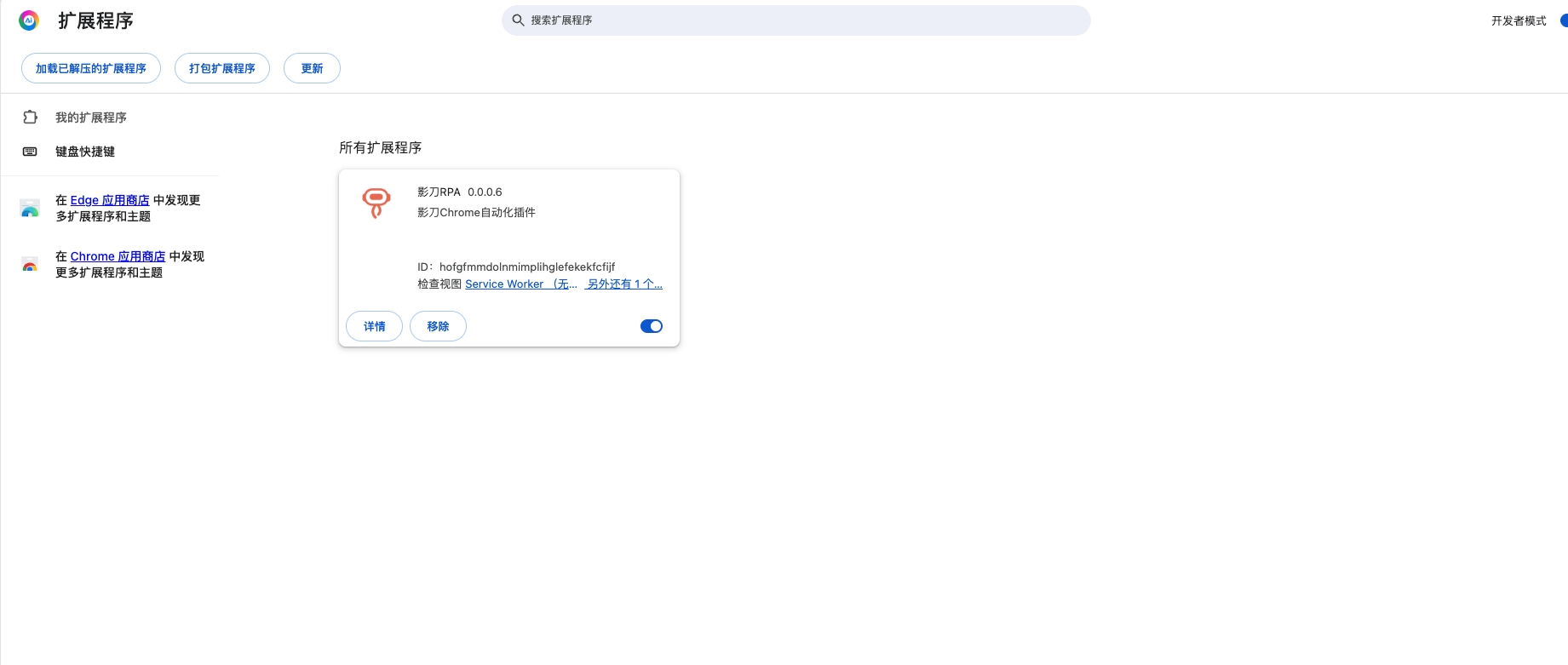Click 加载已解压的扩展程序 button
The height and width of the screenshot is (665, 1568).
(91, 68)
